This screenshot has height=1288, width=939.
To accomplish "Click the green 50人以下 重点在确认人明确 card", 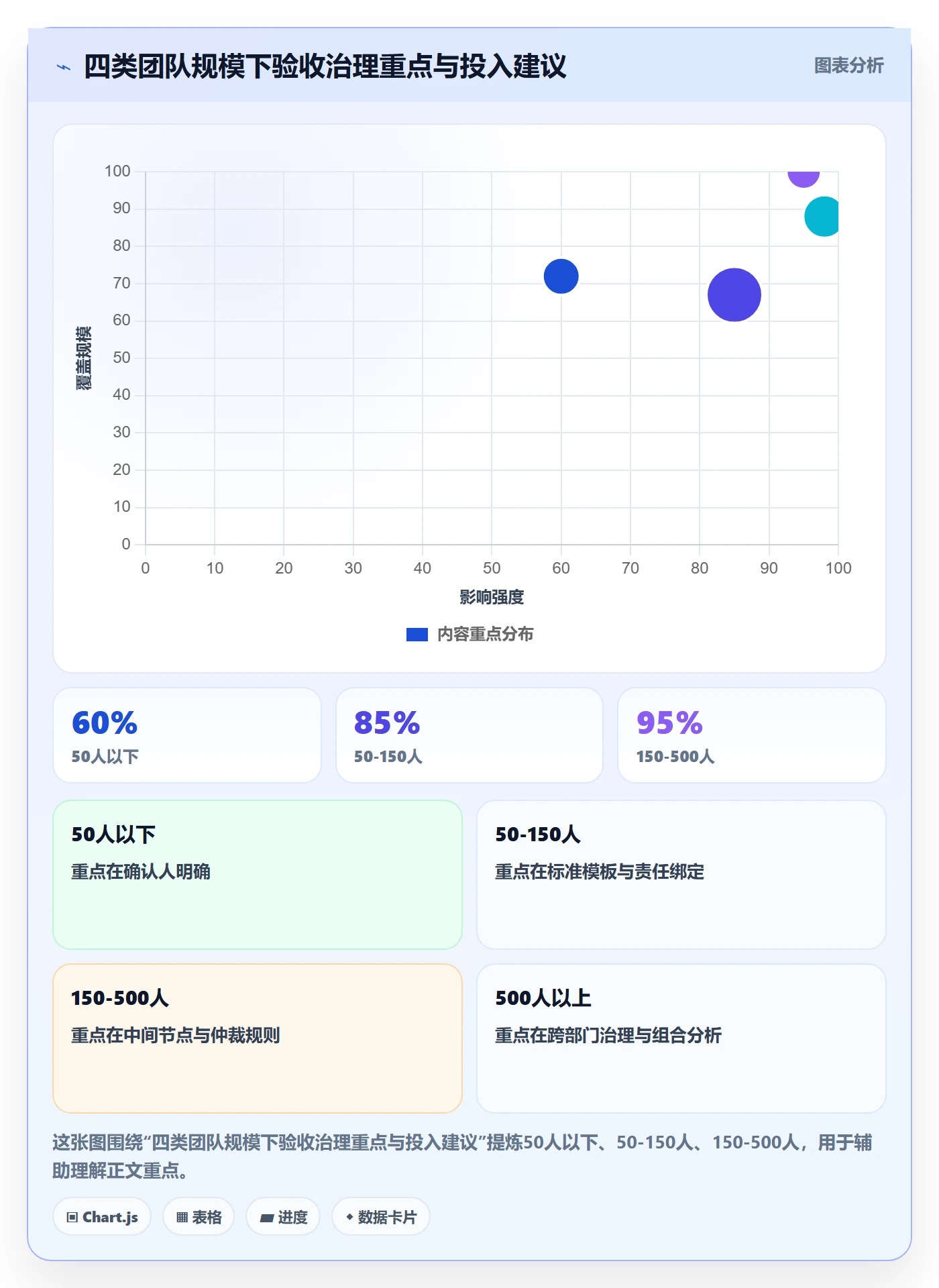I will tap(258, 875).
